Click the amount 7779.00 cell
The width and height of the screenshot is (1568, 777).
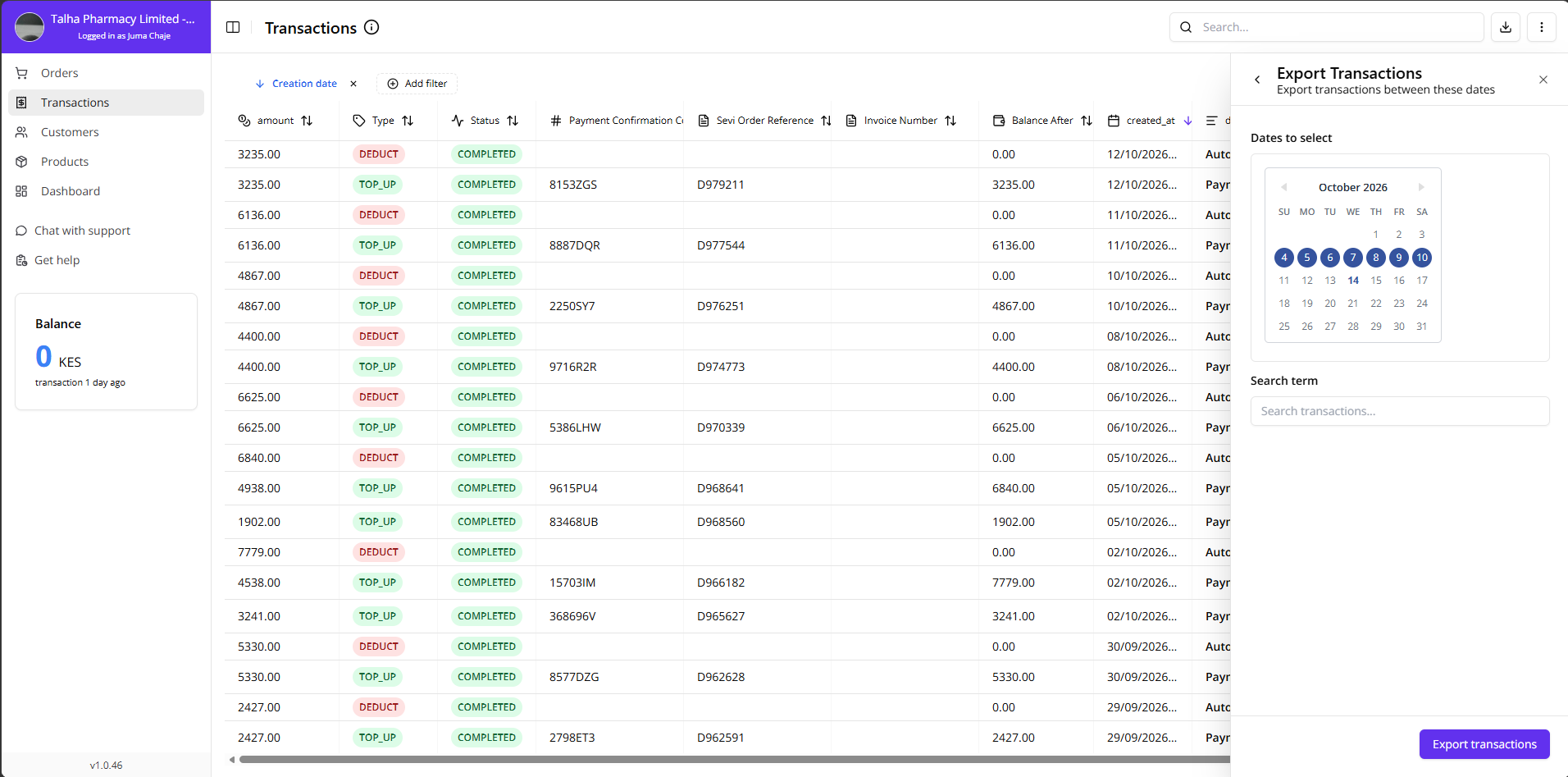(259, 552)
